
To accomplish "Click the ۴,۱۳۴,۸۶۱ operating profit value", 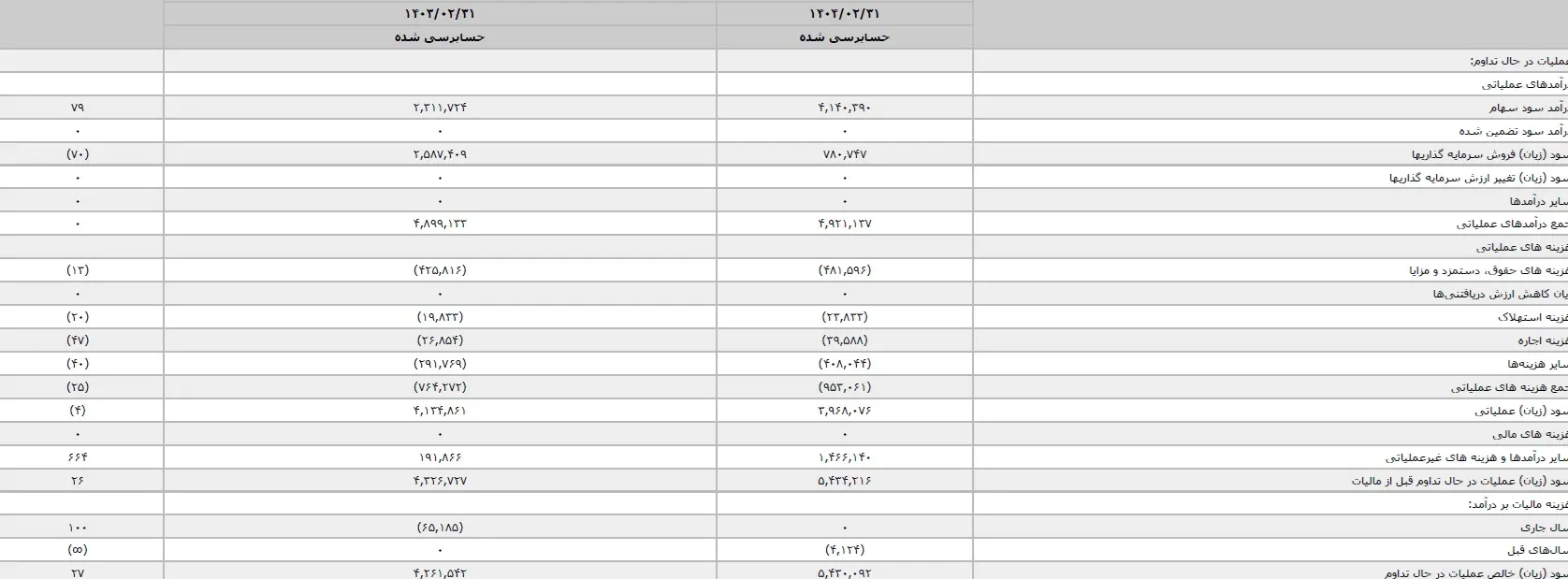I will point(440,411).
